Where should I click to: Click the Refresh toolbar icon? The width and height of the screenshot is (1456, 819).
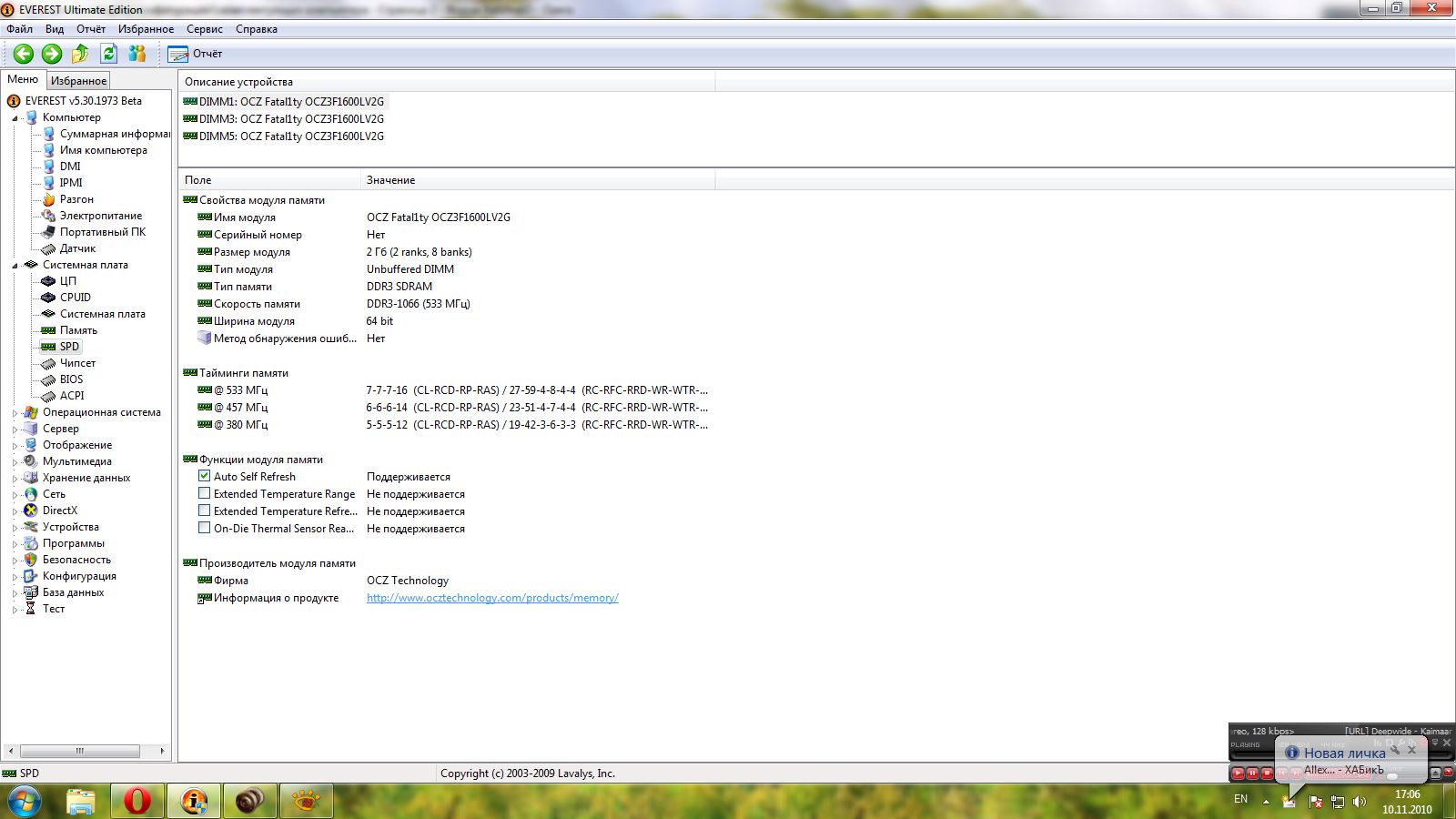click(109, 54)
